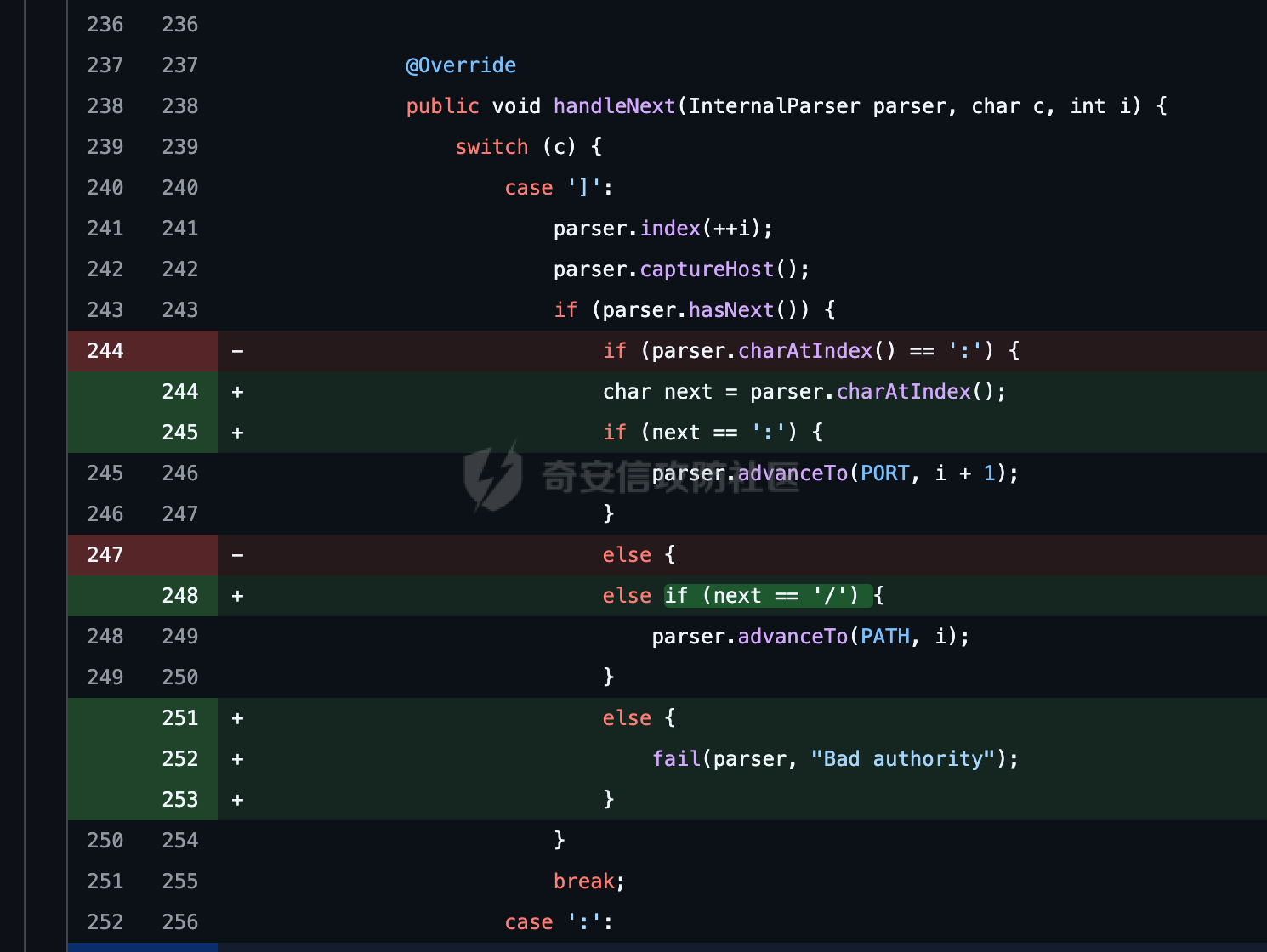
Task: Click the "case ':':" line
Action: (x=559, y=922)
